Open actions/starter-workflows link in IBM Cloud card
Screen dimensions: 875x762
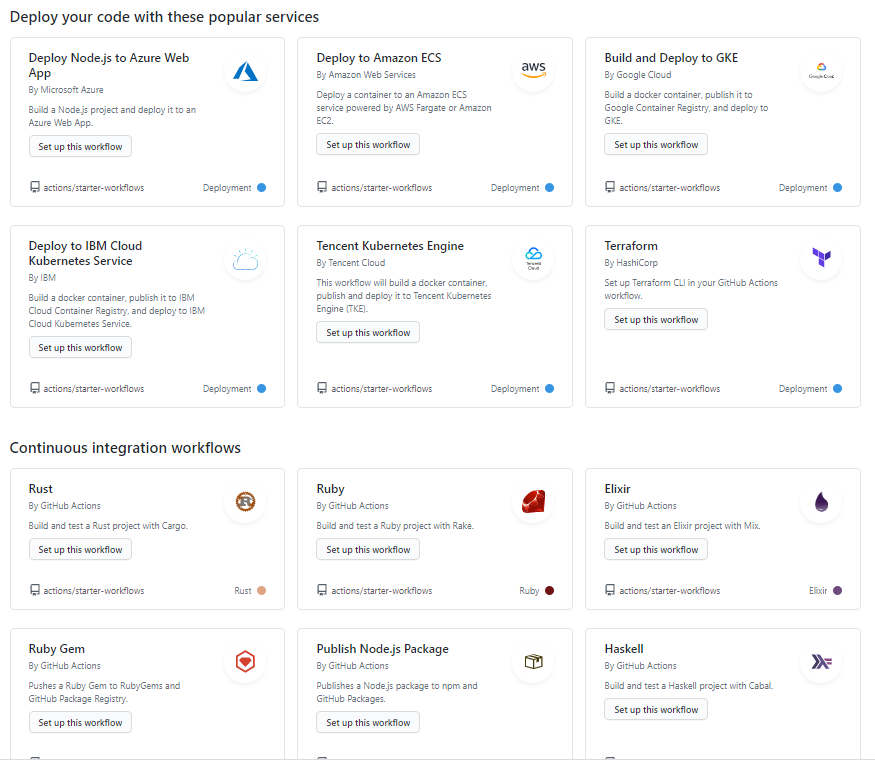click(94, 389)
